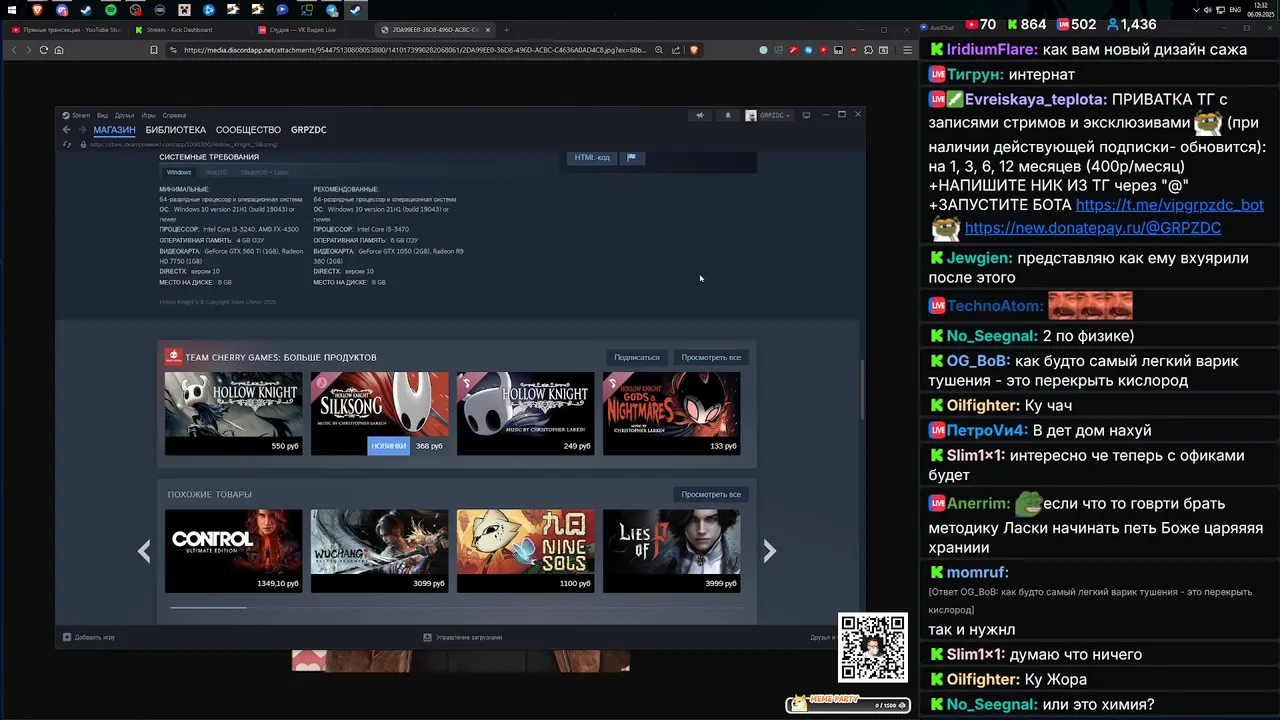The width and height of the screenshot is (1280, 720).
Task: Open Brave browser from the taskbar
Action: (x=38, y=10)
